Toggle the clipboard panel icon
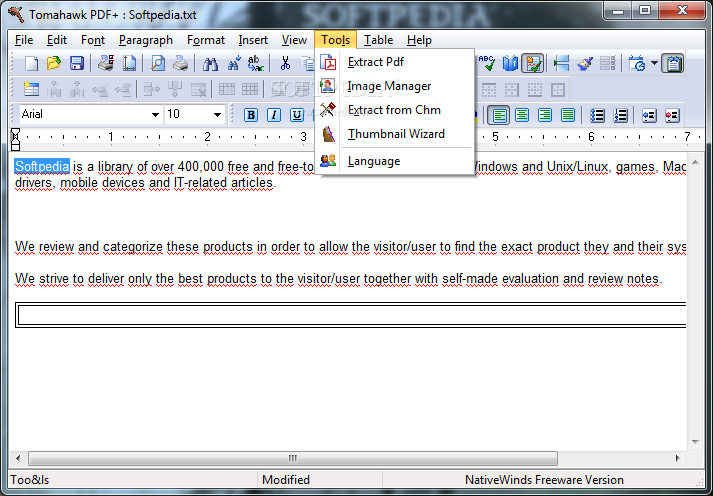Image resolution: width=713 pixels, height=496 pixels. (673, 63)
